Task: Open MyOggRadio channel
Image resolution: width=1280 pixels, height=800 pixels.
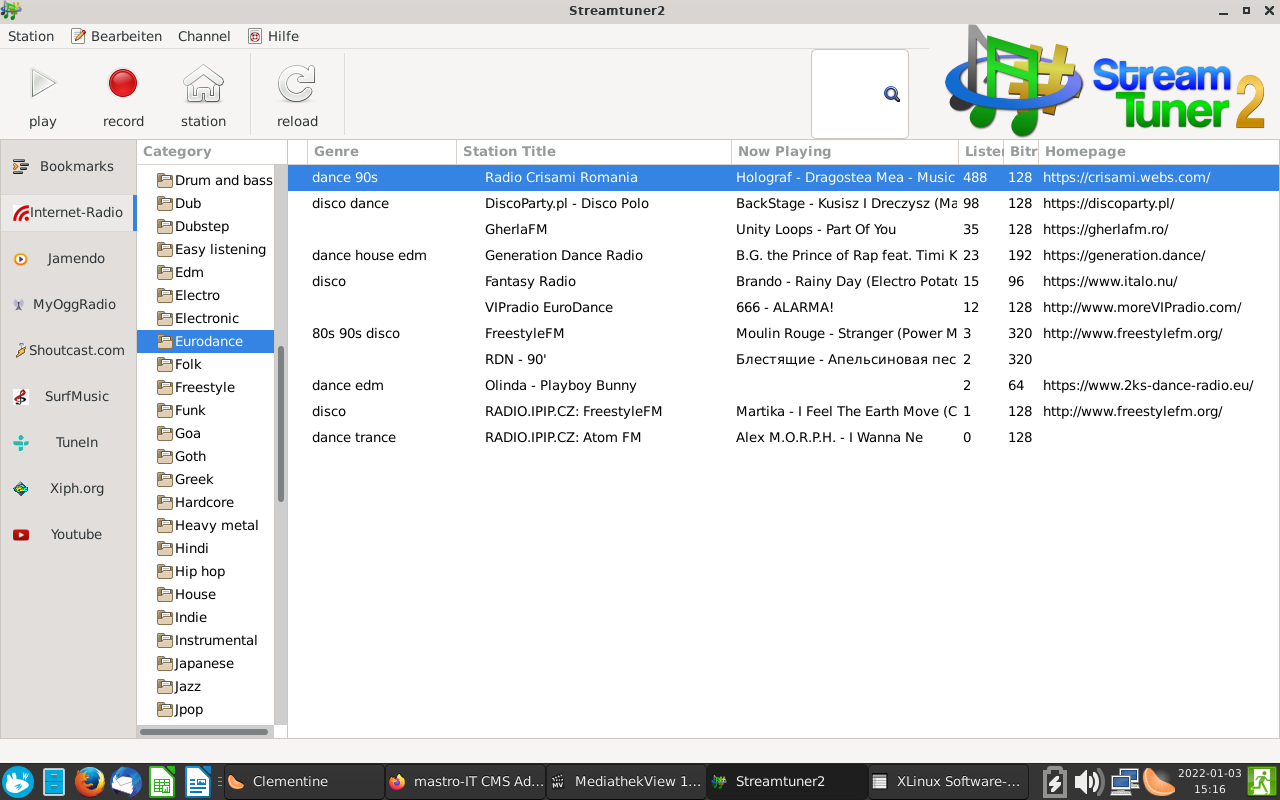Action: click(68, 305)
